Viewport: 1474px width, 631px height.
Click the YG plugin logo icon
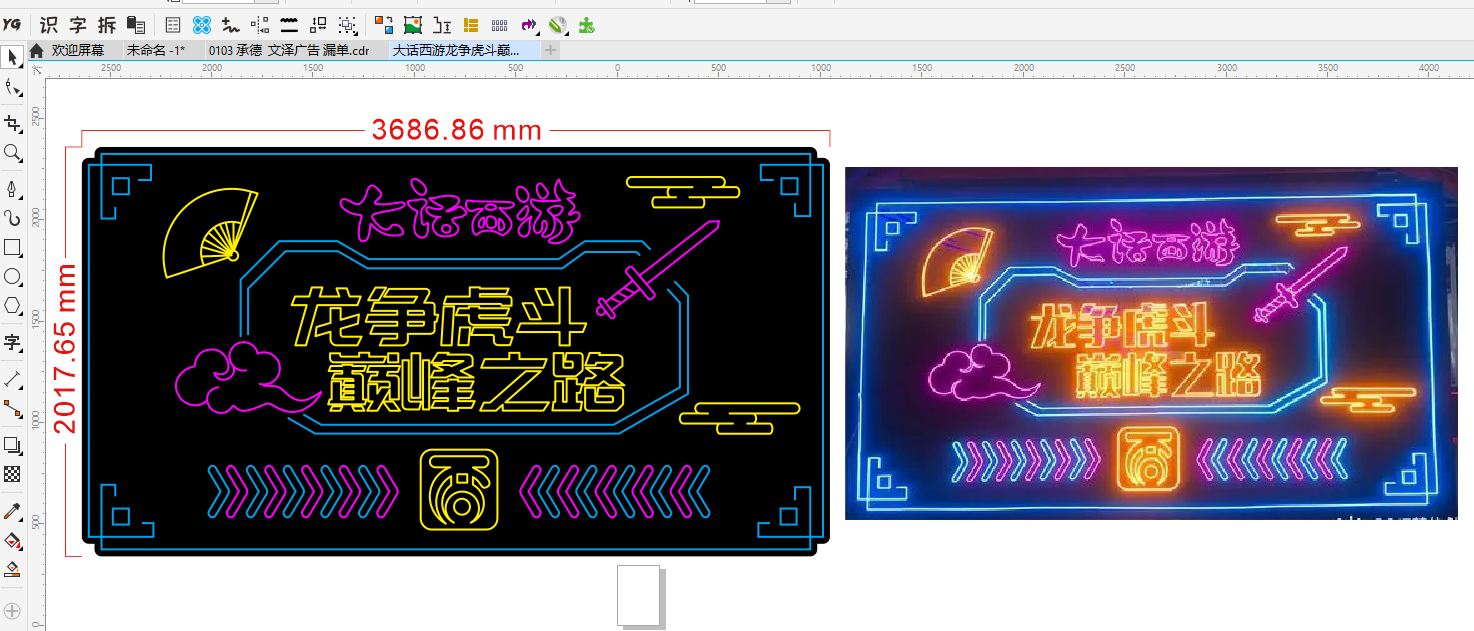tap(12, 25)
